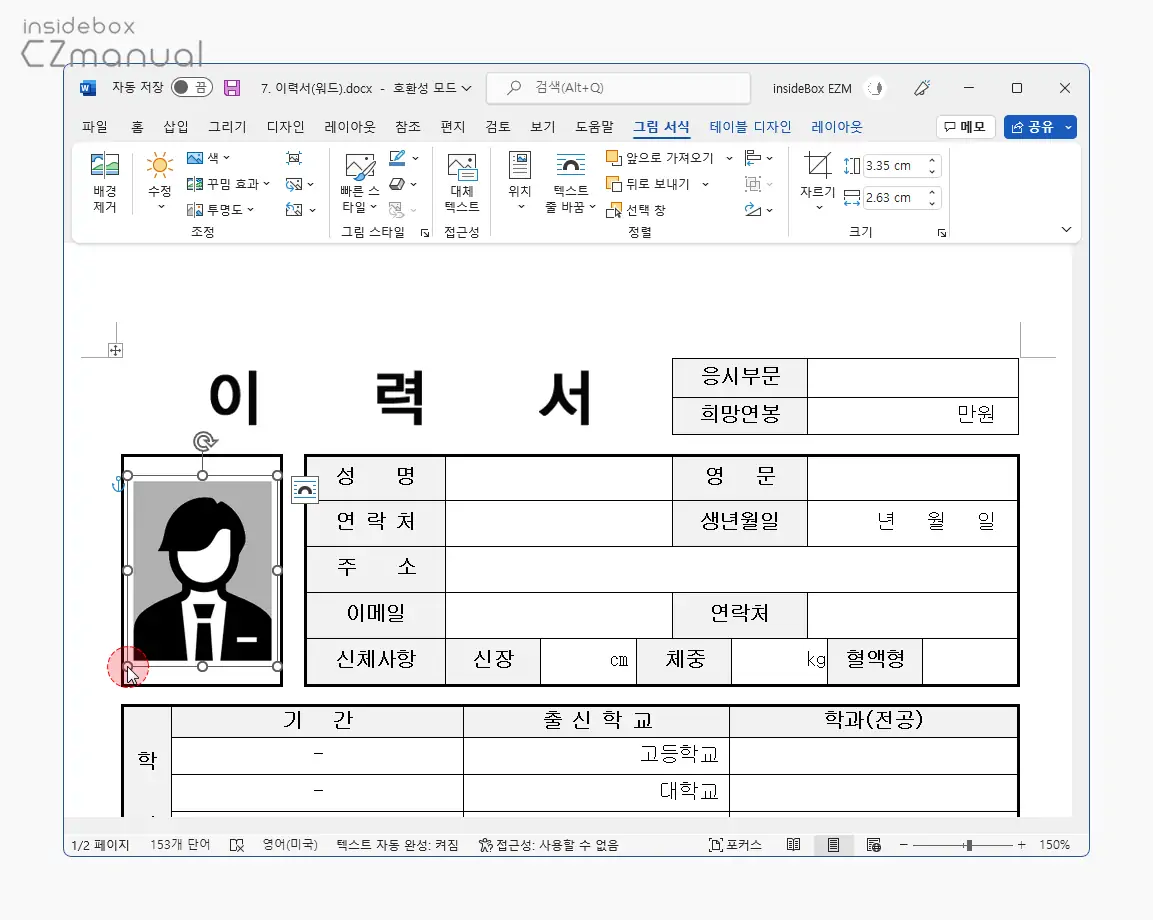Viewport: 1153px width, 920px height.
Task: Click the zoom slider handle
Action: click(969, 845)
